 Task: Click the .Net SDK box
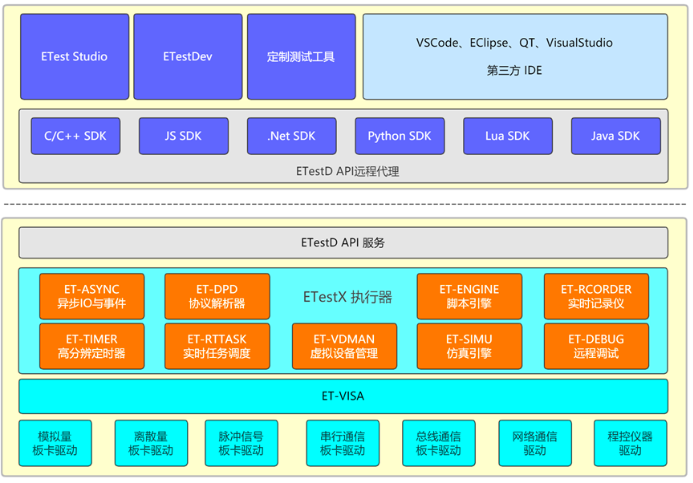coord(292,136)
